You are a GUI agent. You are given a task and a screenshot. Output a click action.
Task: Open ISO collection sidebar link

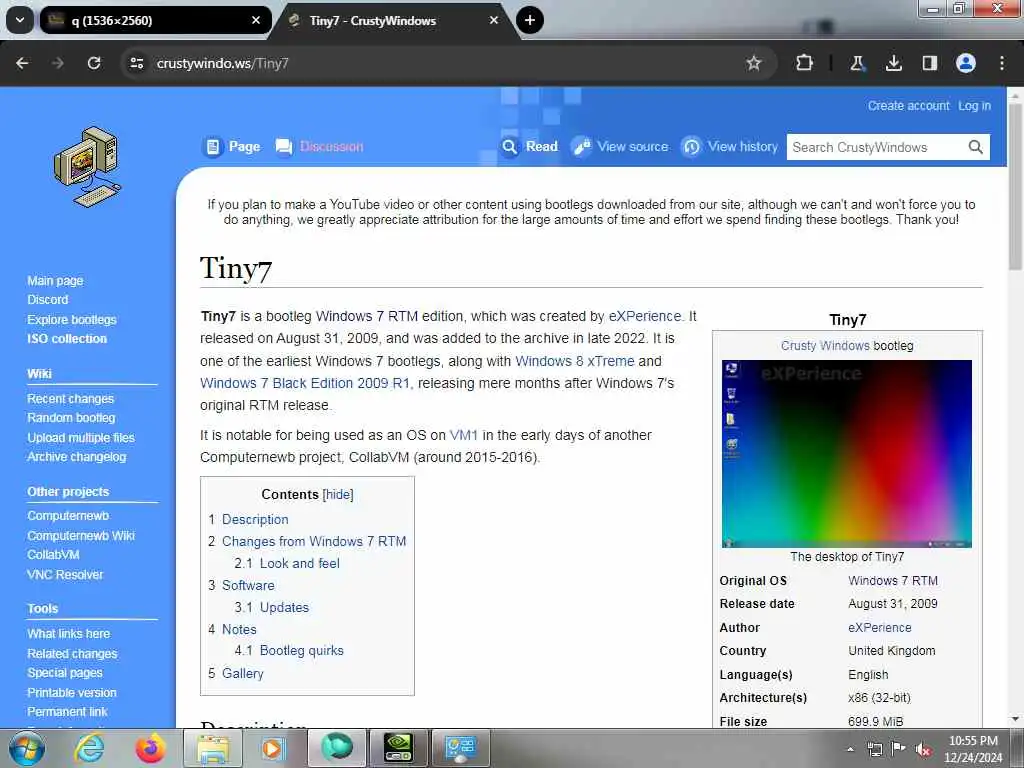67,339
